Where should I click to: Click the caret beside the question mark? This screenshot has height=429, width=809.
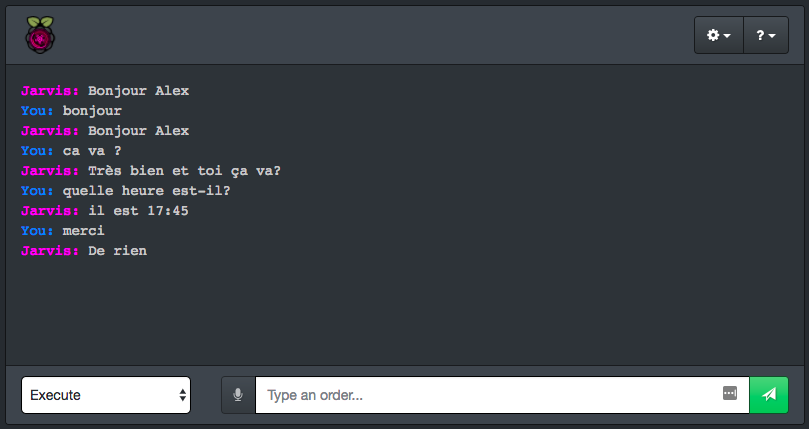pyautogui.click(x=772, y=36)
